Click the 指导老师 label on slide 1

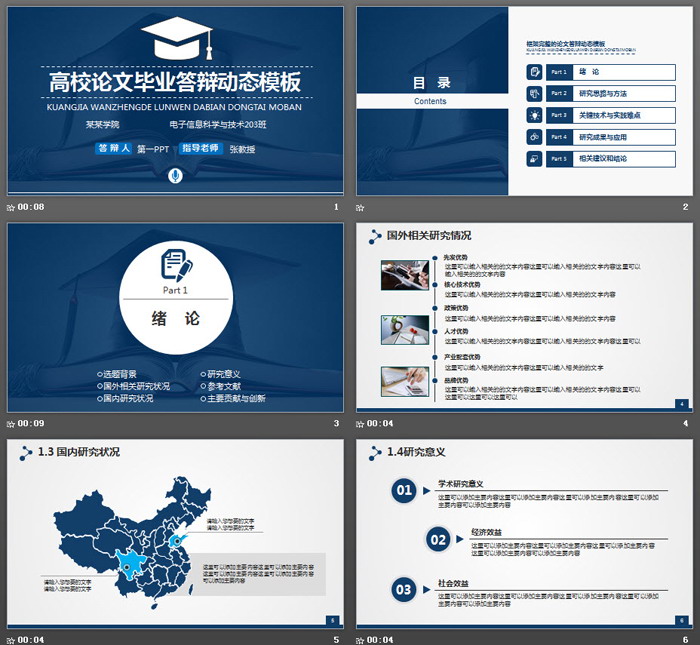tap(200, 148)
